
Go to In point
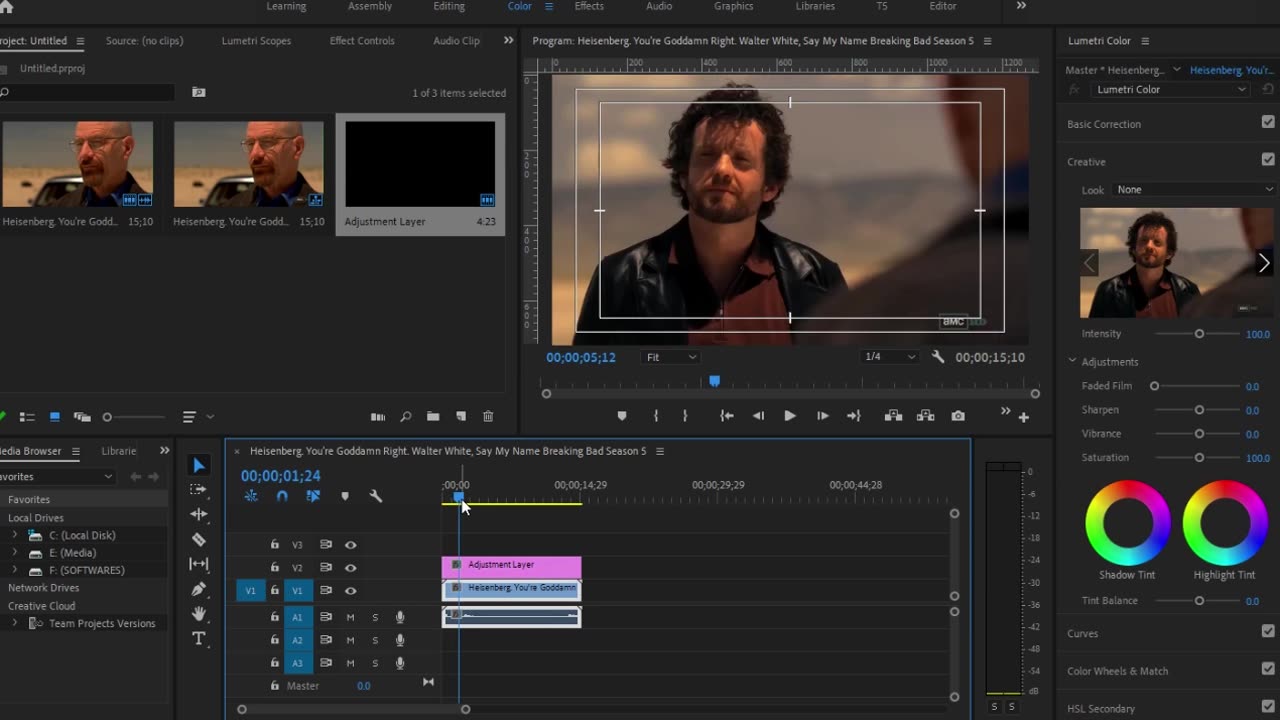pyautogui.click(x=727, y=416)
